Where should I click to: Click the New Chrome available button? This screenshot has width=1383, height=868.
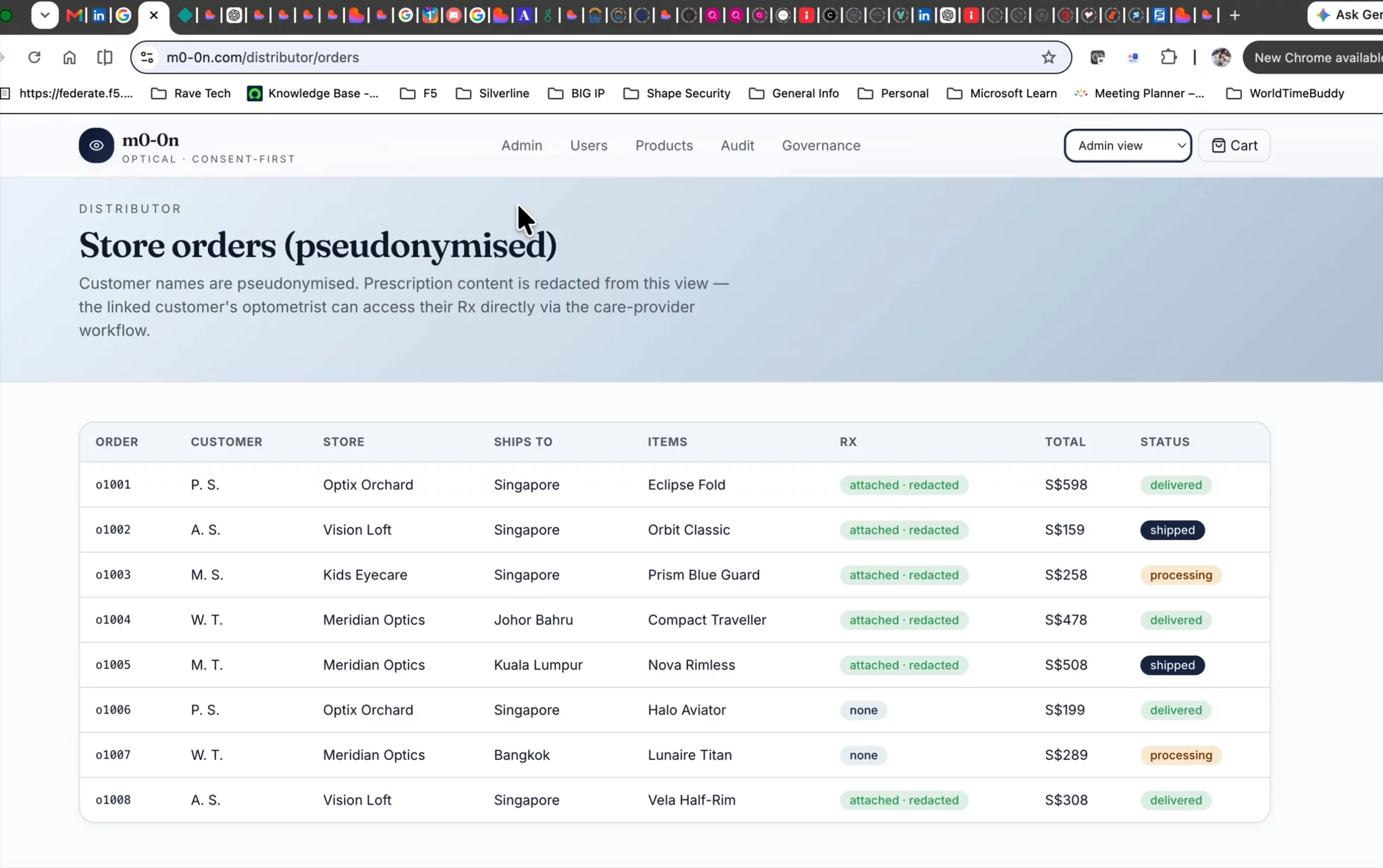(x=1313, y=57)
